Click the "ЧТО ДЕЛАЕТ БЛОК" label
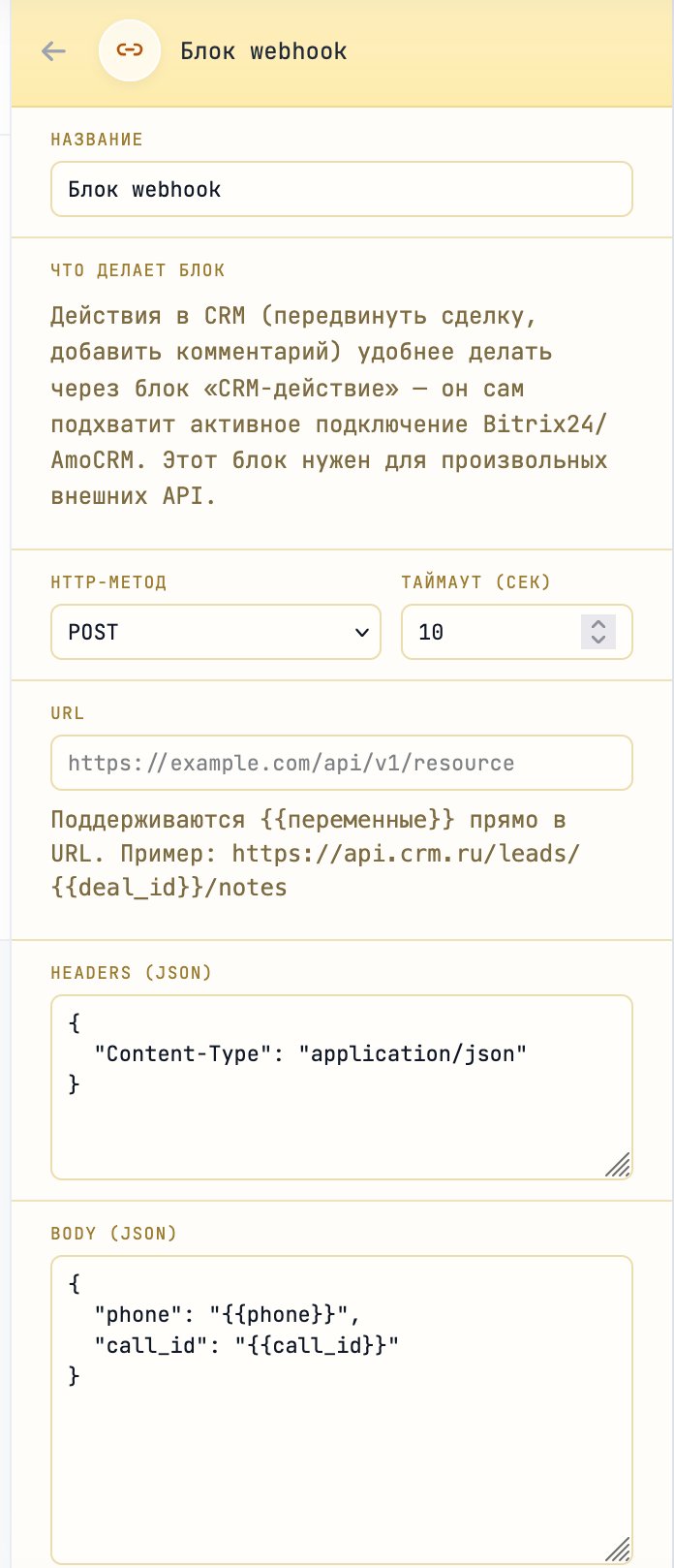The height and width of the screenshot is (1568, 674). pos(138,270)
